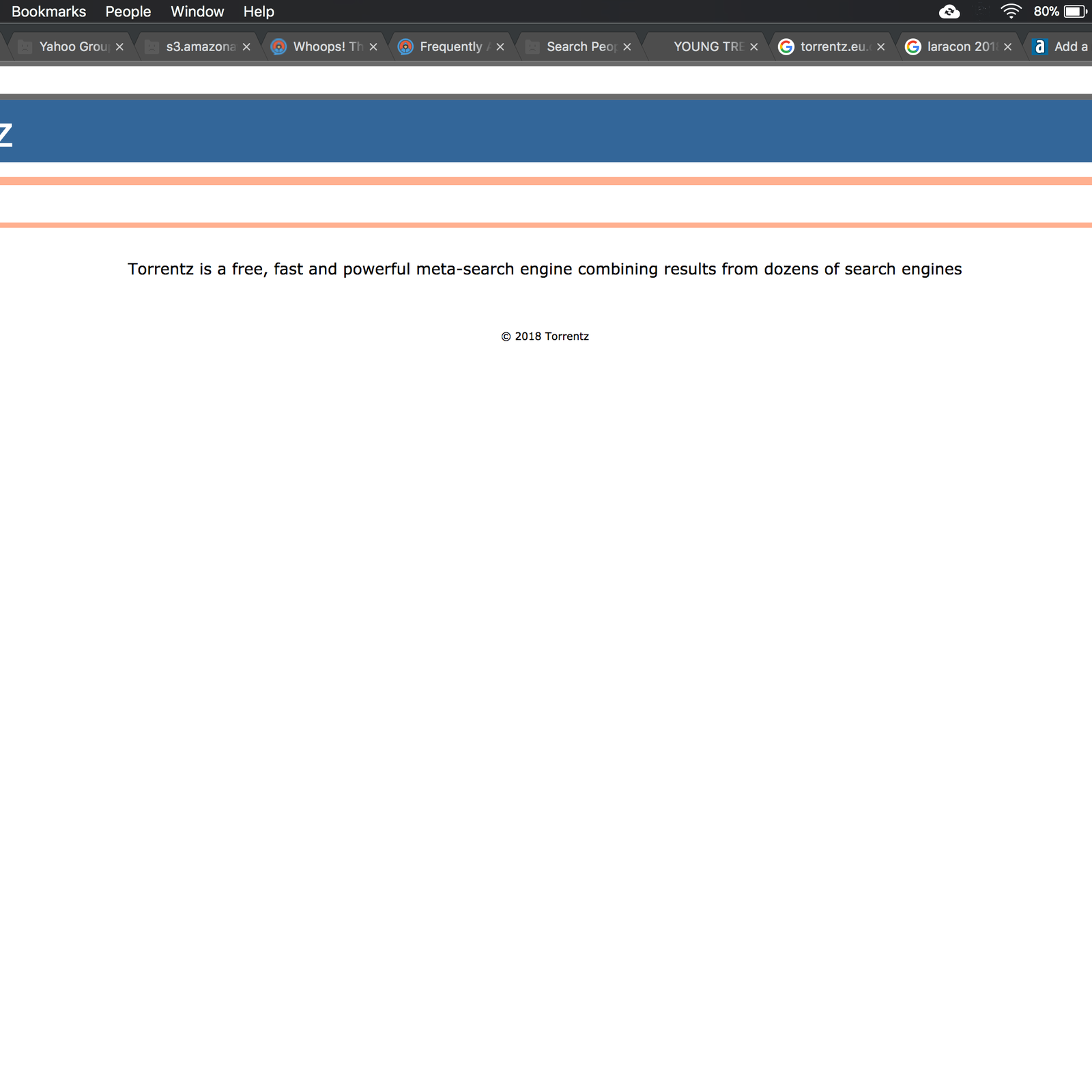This screenshot has height=1092, width=1092.
Task: Open the Window menu
Action: (197, 12)
